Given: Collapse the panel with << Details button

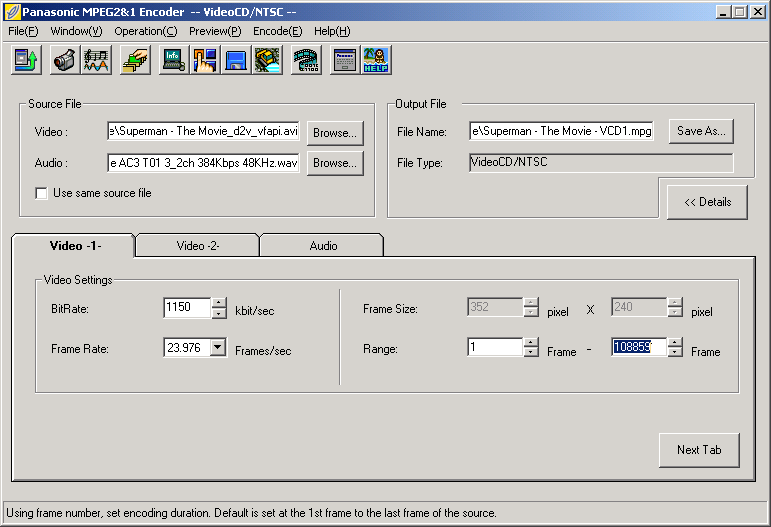Looking at the screenshot, I should (x=707, y=202).
